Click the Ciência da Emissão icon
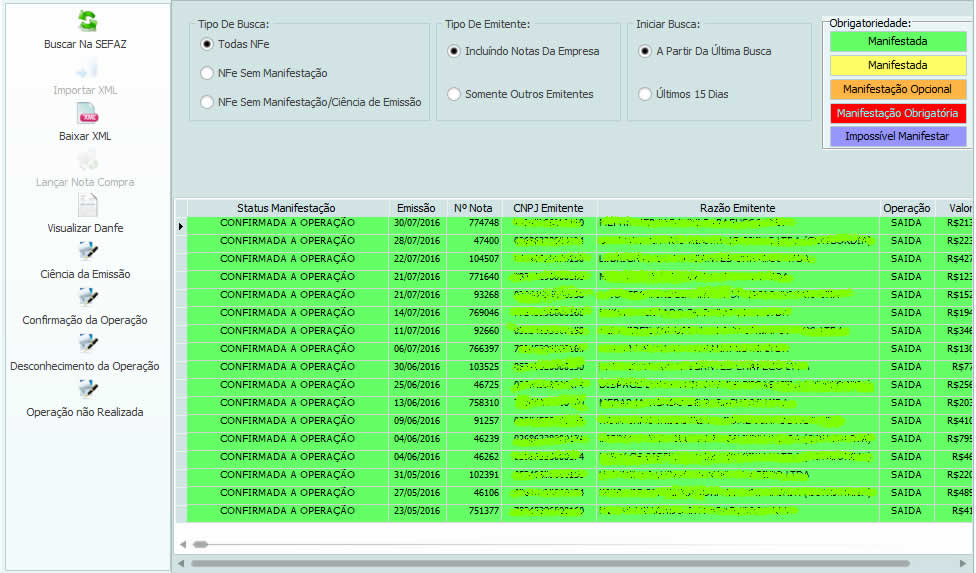Screen dimensions: 976x573 coord(87,251)
